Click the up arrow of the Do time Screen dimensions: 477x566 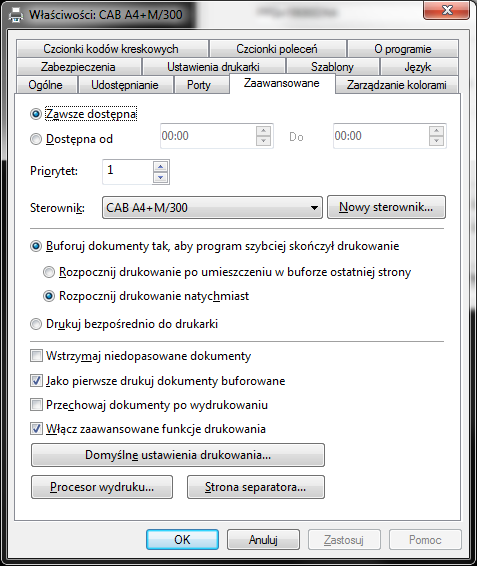click(437, 131)
